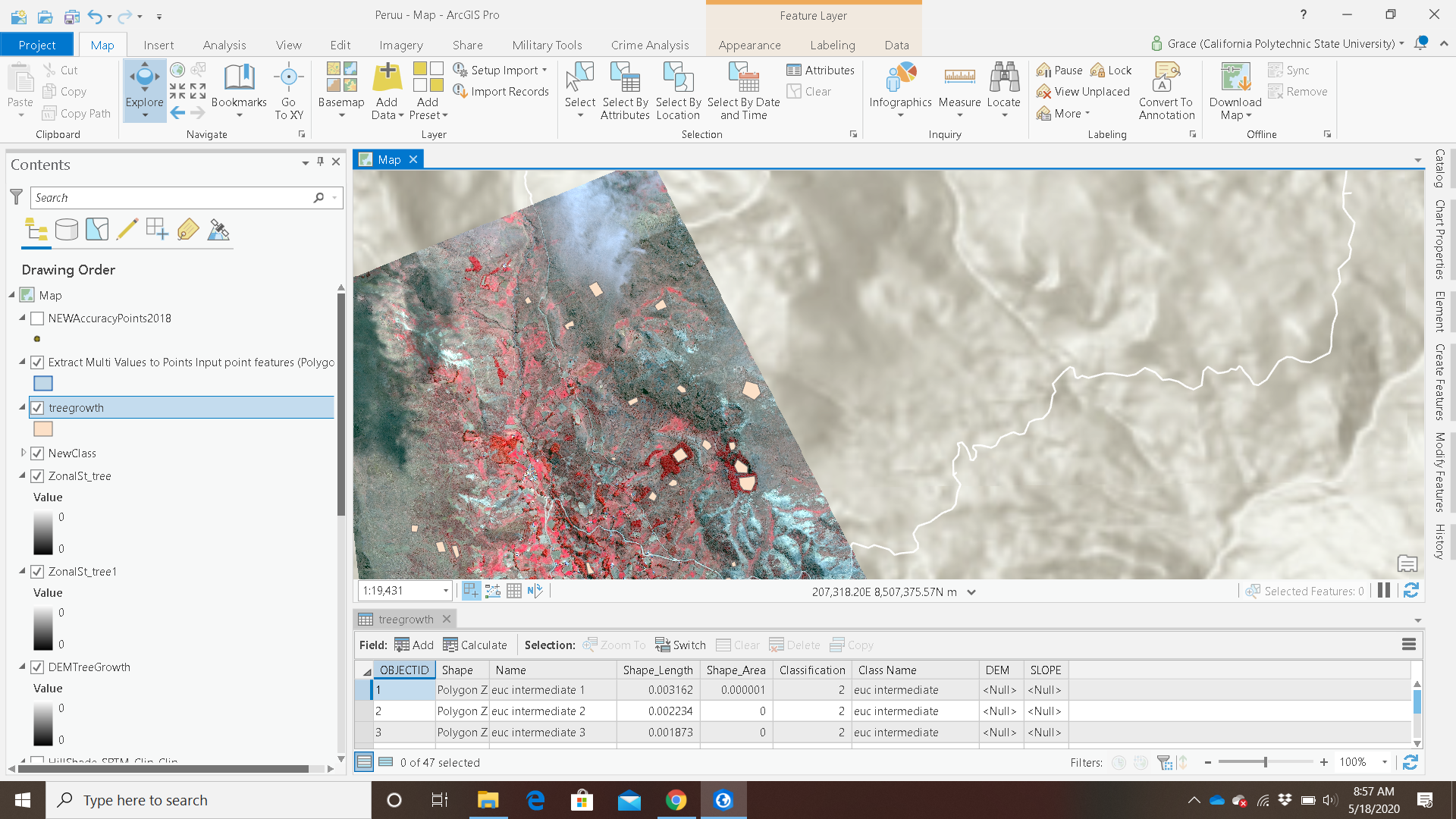This screenshot has width=1456, height=819.
Task: Open the Basemap dropdown gallery
Action: (x=341, y=115)
